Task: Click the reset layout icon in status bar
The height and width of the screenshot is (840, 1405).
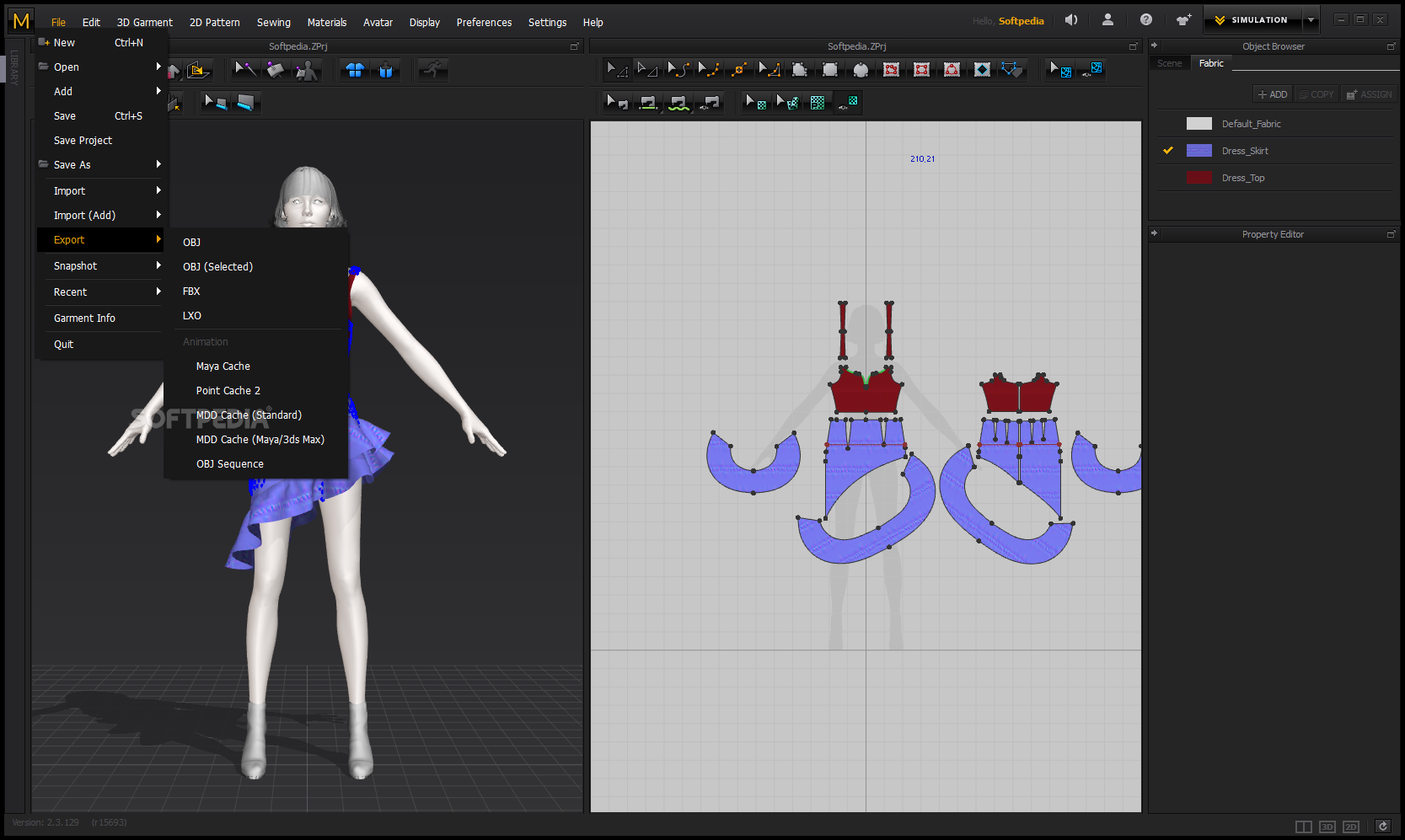Action: coord(1383,827)
